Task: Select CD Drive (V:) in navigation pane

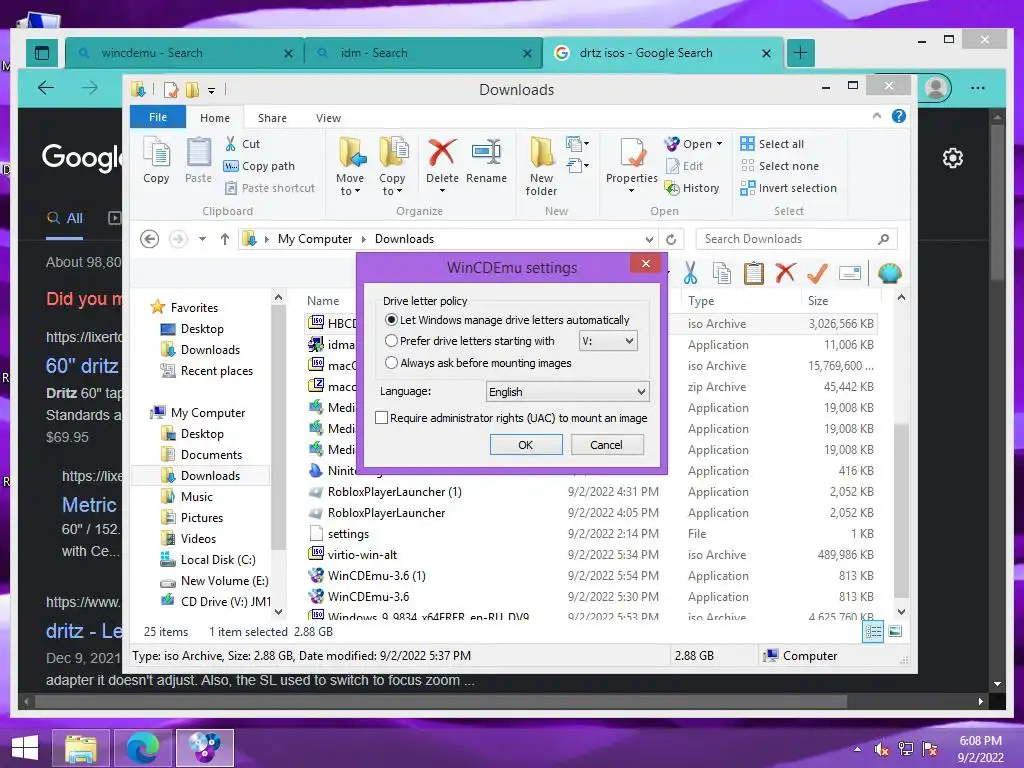Action: [x=216, y=601]
